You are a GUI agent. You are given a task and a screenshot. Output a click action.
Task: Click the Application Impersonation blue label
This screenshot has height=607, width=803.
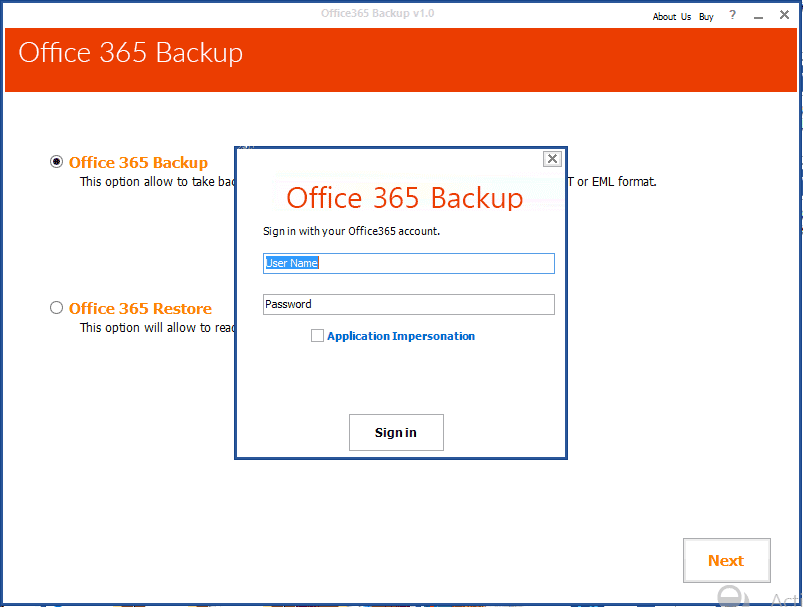(x=401, y=335)
